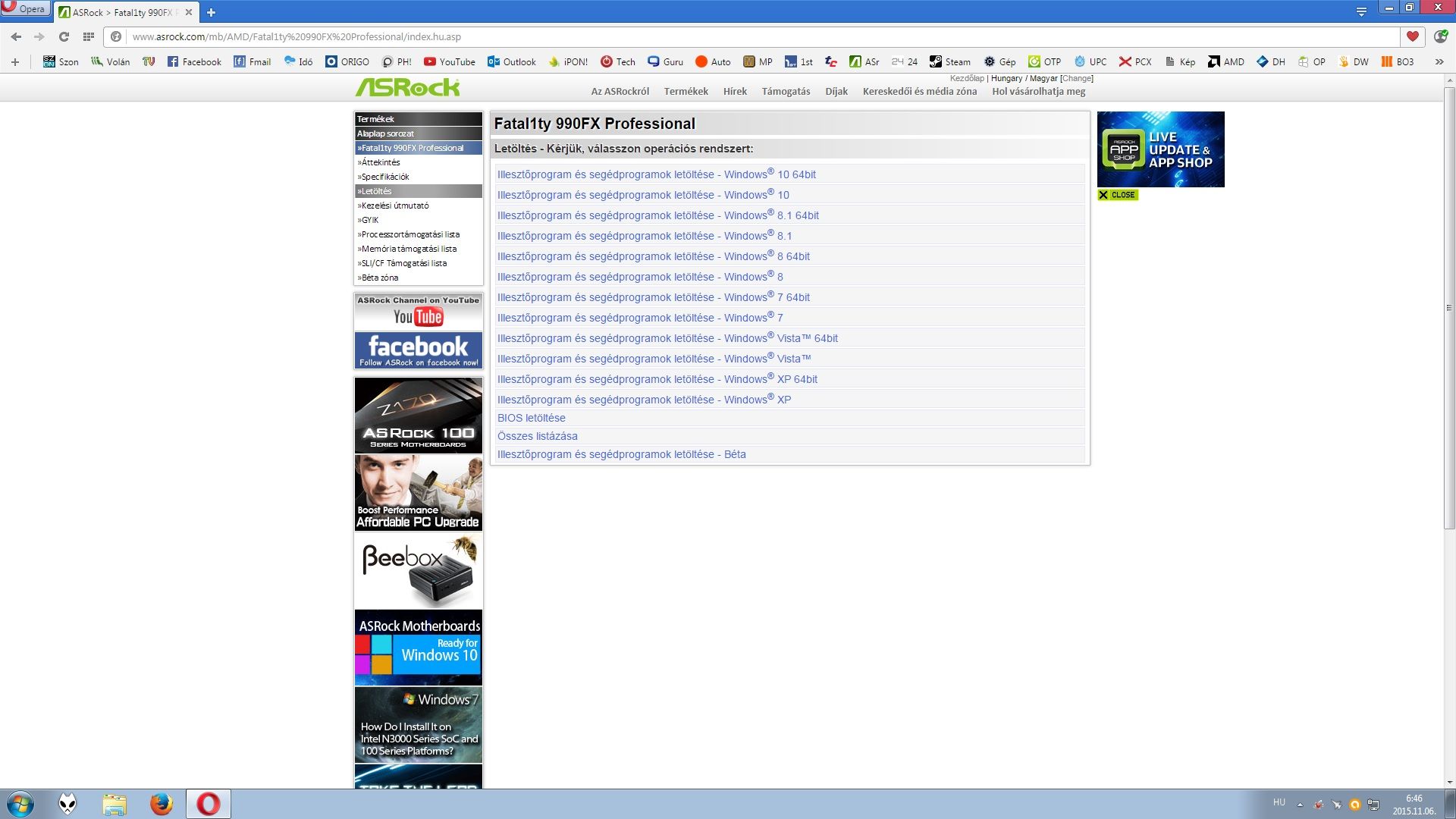The height and width of the screenshot is (819, 1456).
Task: Select Processzortámogatási lista in the sidebar
Action: [x=418, y=234]
